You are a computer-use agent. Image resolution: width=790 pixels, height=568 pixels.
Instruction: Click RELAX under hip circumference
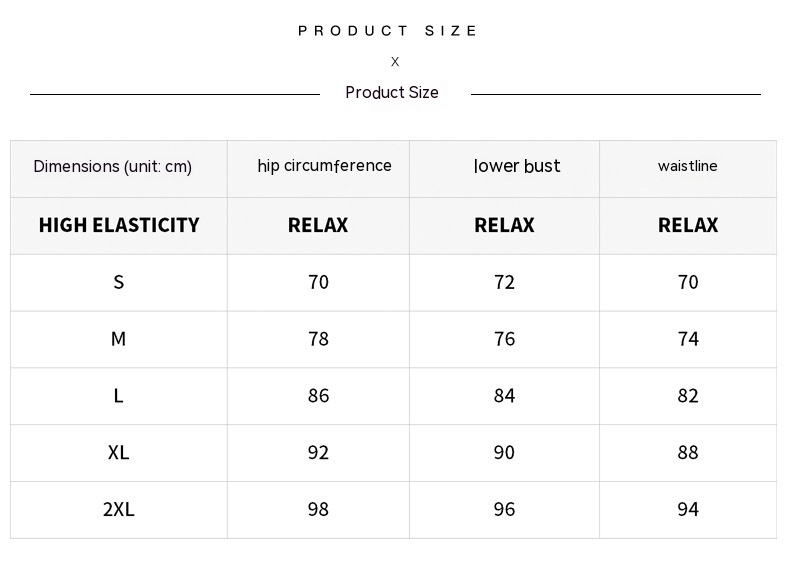tap(318, 225)
